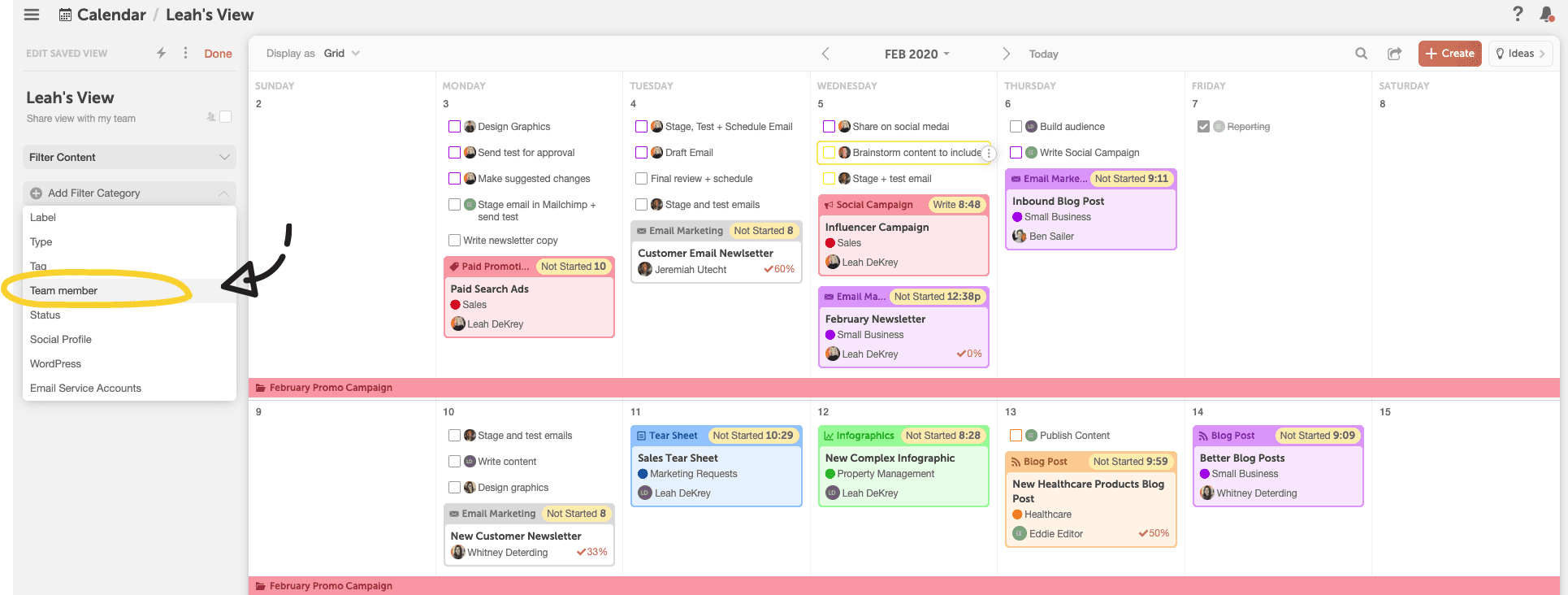Open options dots on Brainstorm content task

click(x=988, y=153)
